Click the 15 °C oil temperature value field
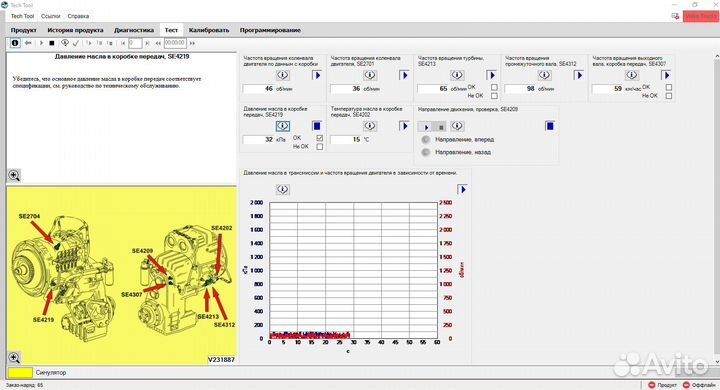 (346, 139)
